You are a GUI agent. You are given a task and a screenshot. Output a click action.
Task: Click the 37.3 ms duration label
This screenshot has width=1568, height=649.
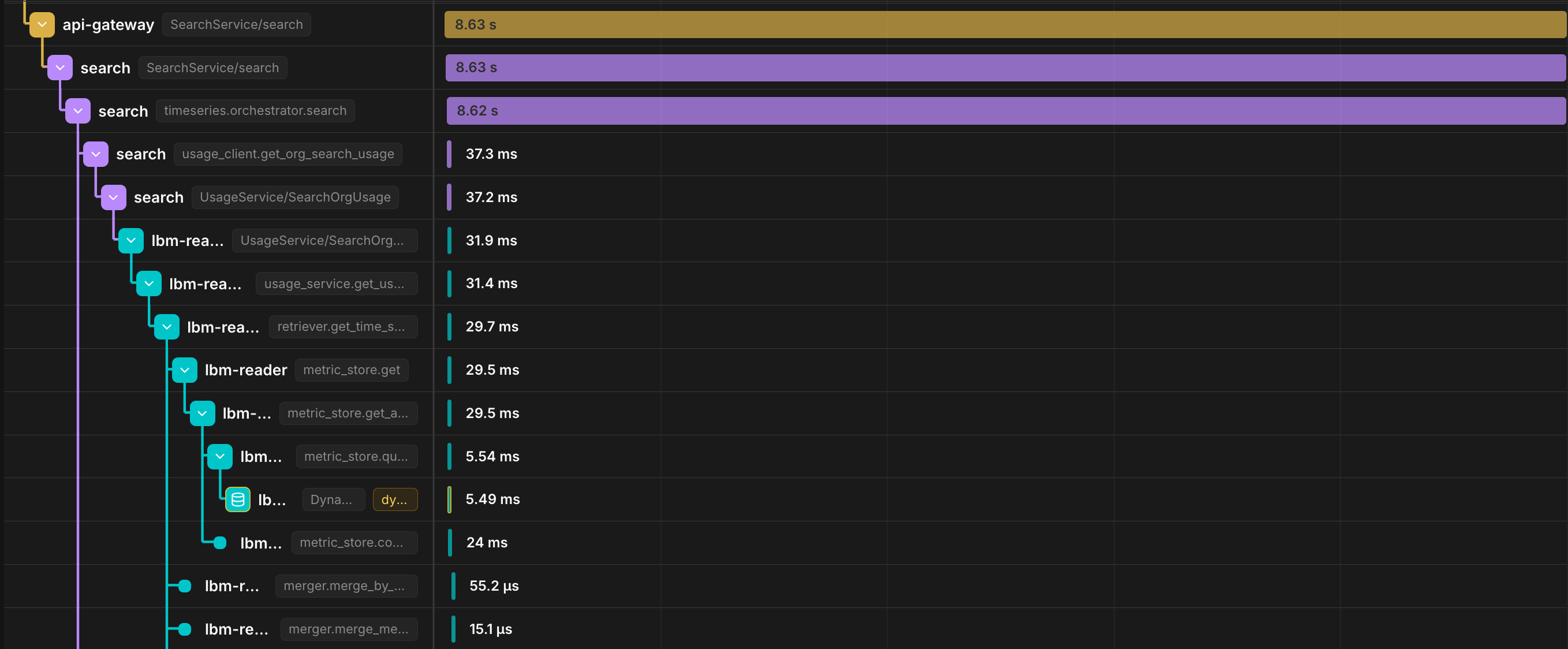(491, 154)
